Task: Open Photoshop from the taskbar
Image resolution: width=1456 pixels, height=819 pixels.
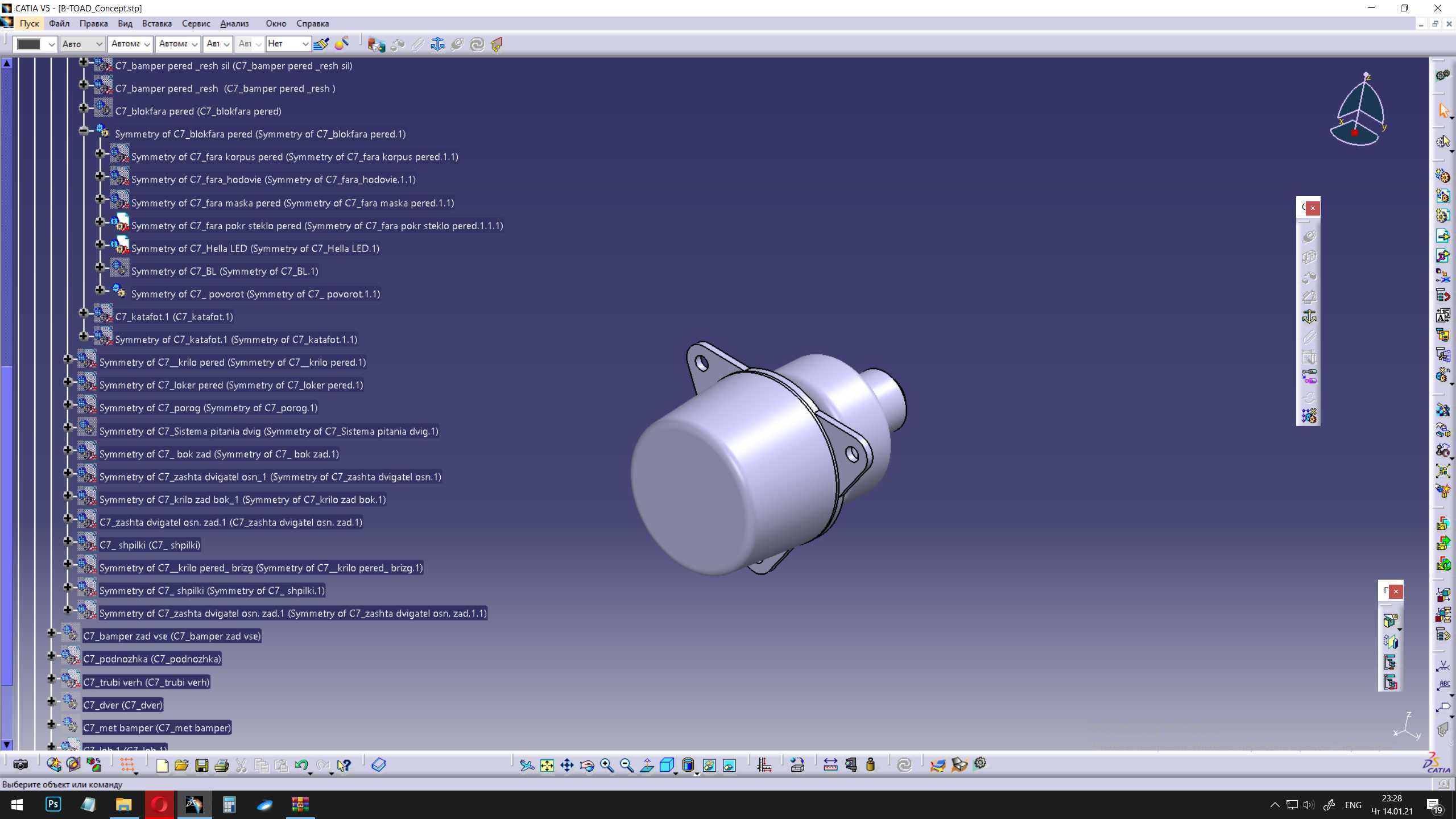Action: (53, 805)
